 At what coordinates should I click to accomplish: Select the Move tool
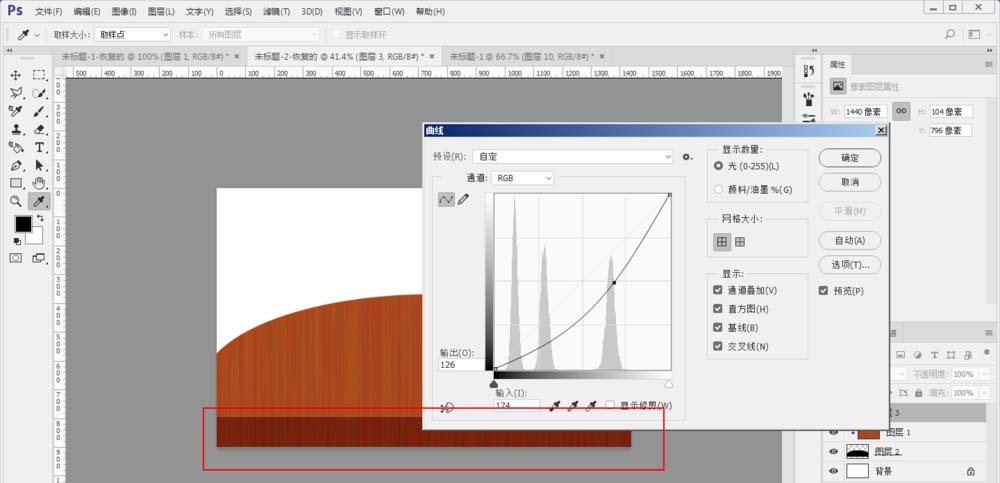pos(16,75)
